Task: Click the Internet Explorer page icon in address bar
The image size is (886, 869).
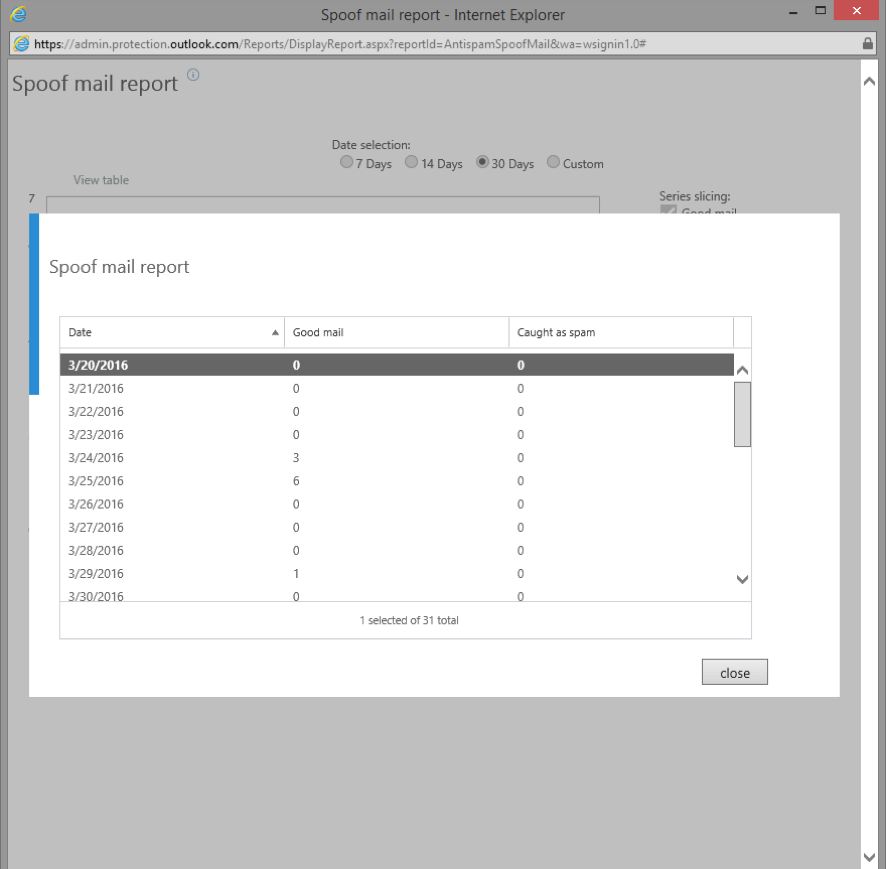Action: (20, 44)
